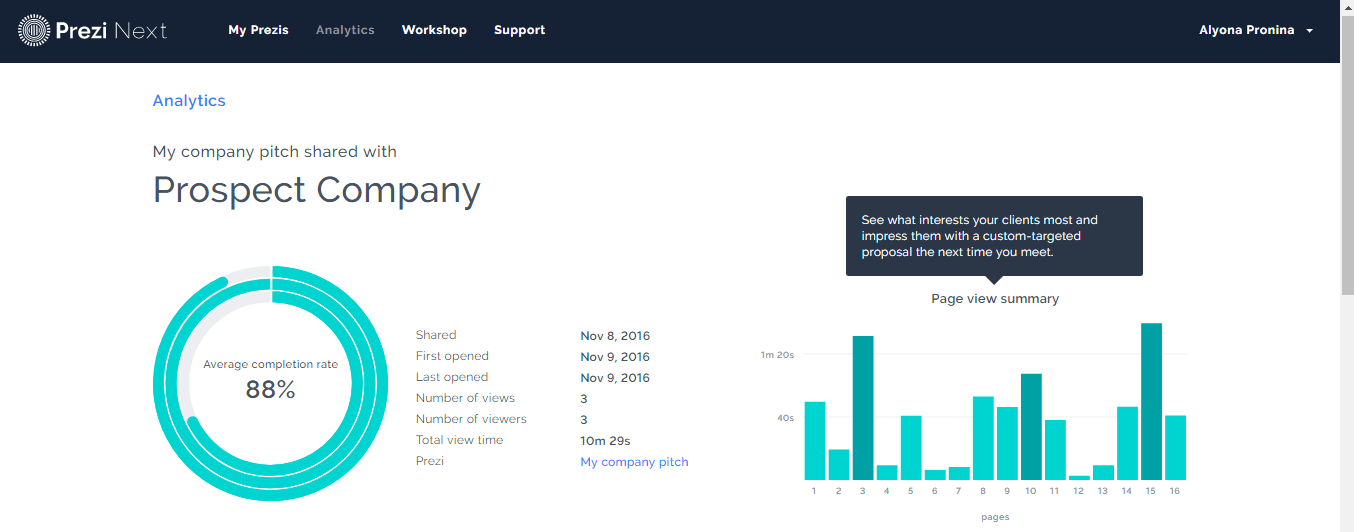Open the My Prezis menu item
1354x532 pixels.
click(258, 30)
